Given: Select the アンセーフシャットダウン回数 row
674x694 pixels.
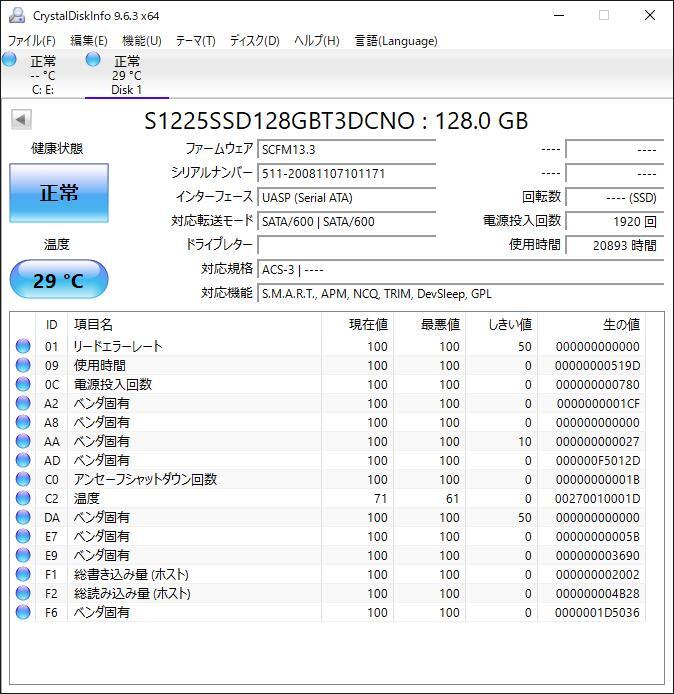Looking at the screenshot, I should coord(327,479).
